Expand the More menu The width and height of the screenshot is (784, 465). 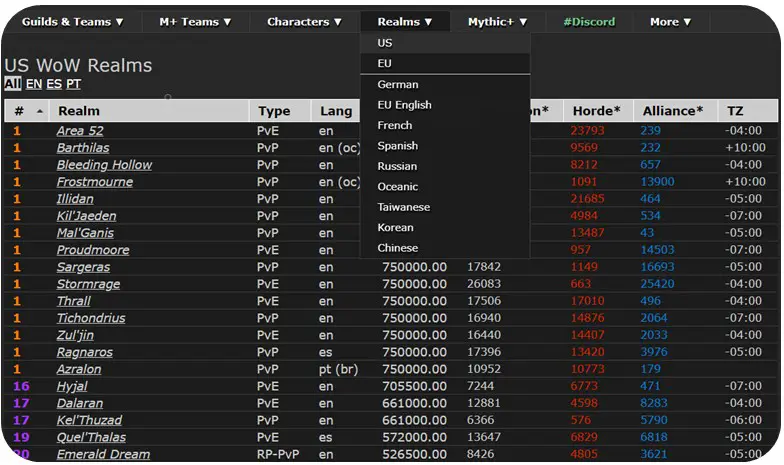tap(670, 22)
